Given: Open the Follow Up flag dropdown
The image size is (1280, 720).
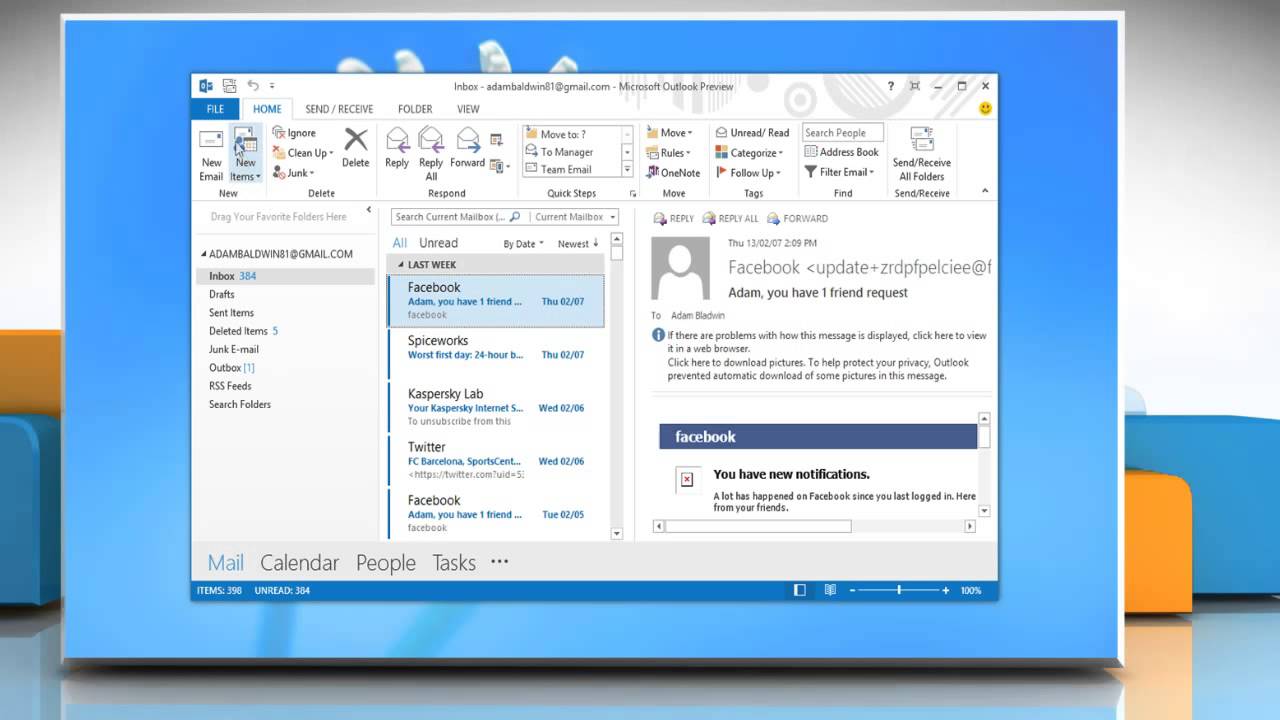Looking at the screenshot, I should (748, 173).
